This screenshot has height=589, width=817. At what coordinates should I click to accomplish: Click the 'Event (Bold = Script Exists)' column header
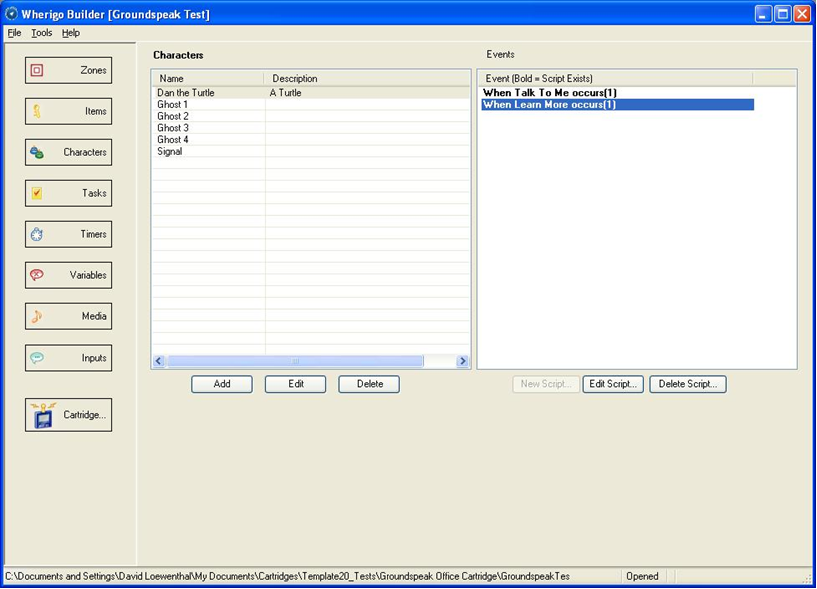(616, 79)
